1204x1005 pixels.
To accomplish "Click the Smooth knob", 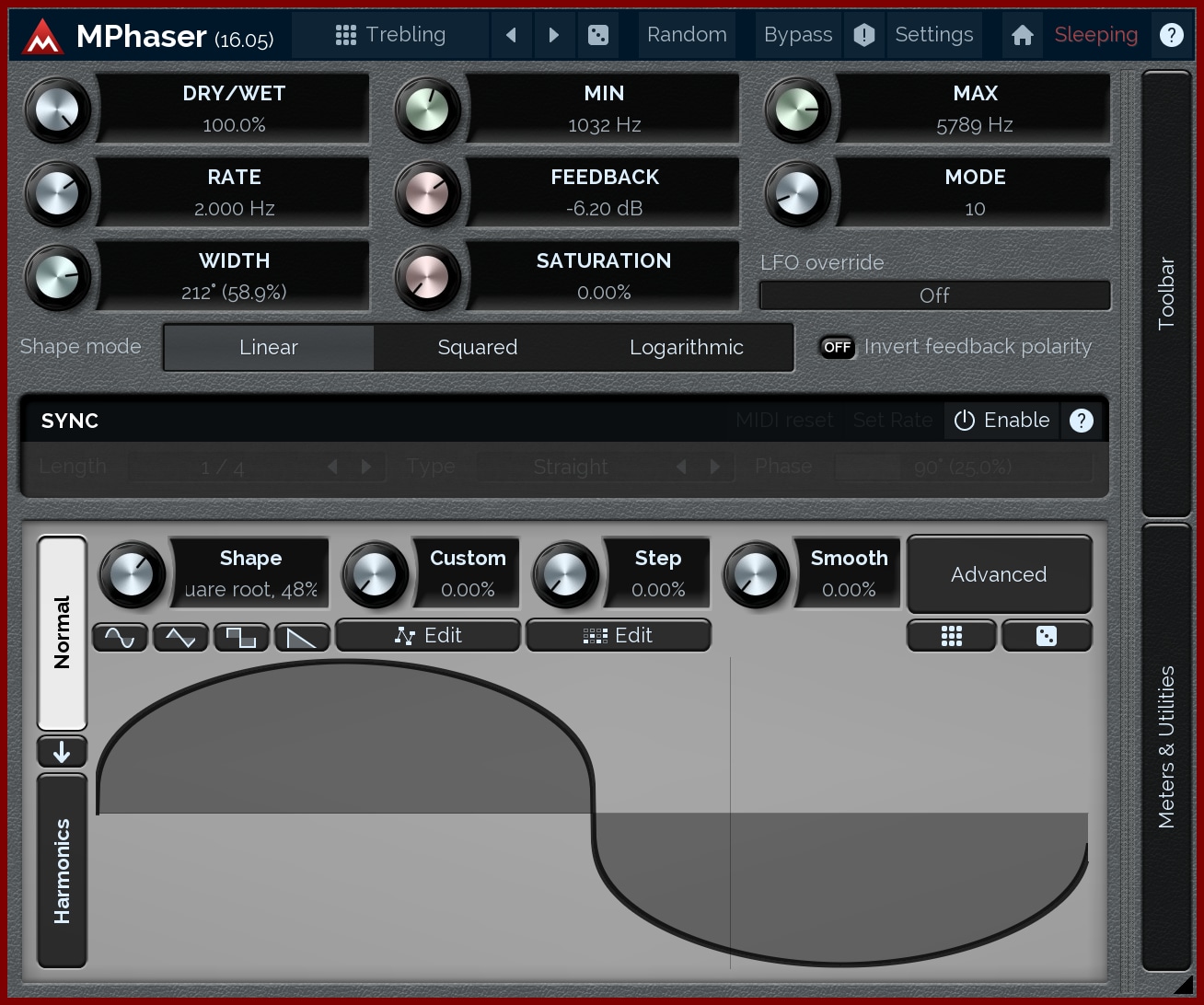I will click(x=756, y=574).
